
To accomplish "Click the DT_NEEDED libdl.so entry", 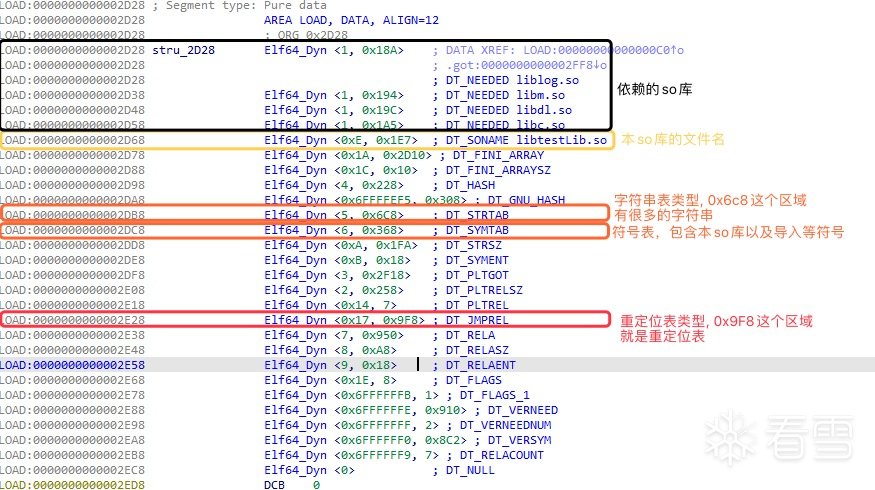I will click(x=508, y=111).
